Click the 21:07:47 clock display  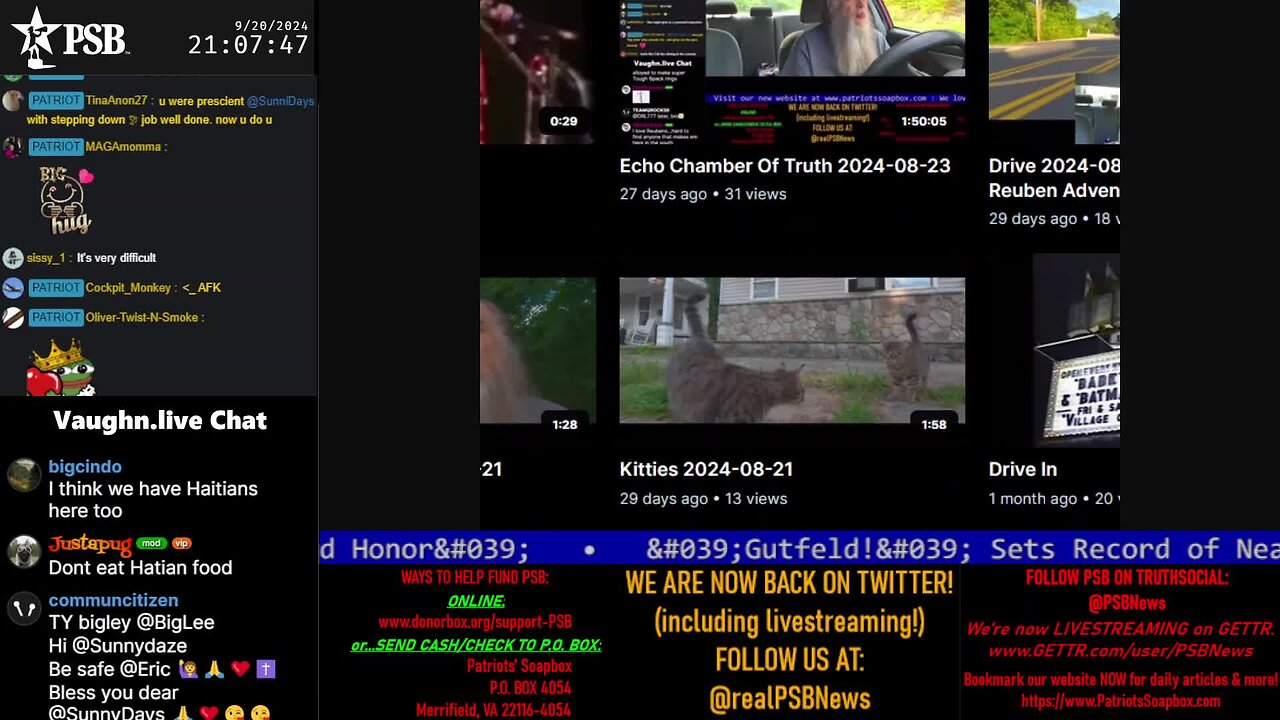tap(248, 45)
